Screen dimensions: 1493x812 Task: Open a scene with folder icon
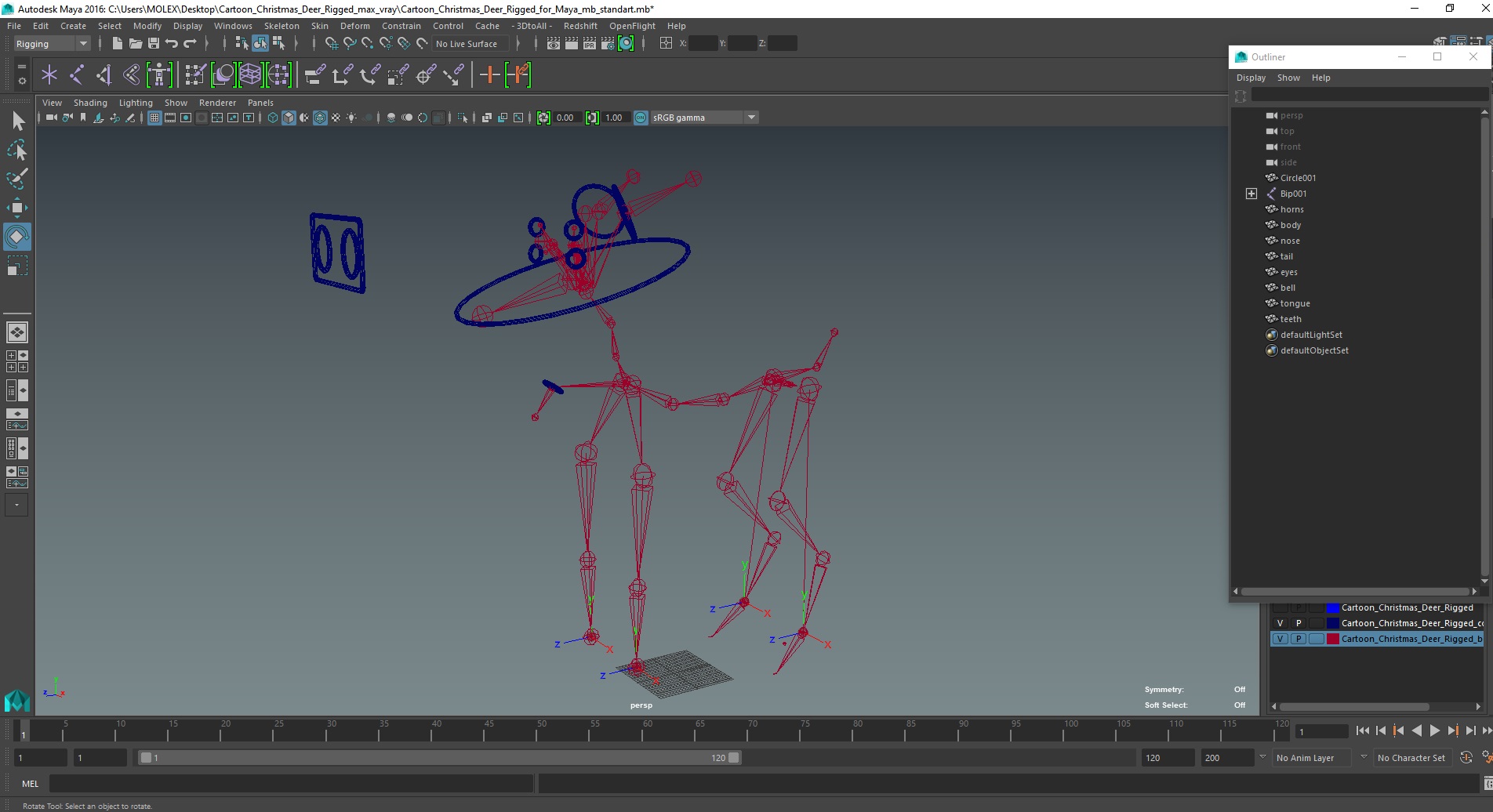pos(135,44)
